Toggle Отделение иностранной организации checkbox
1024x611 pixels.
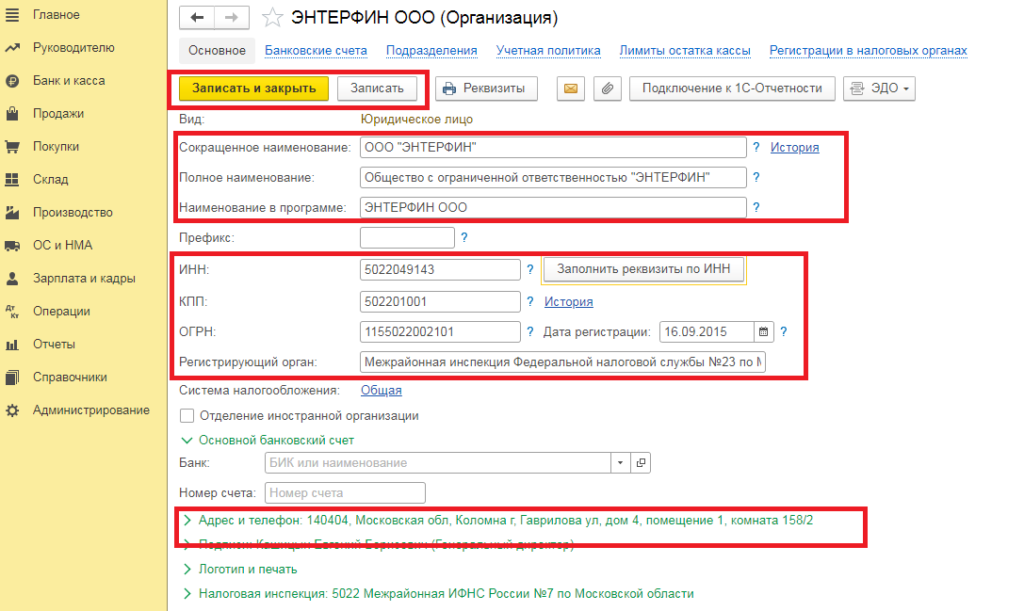[187, 416]
